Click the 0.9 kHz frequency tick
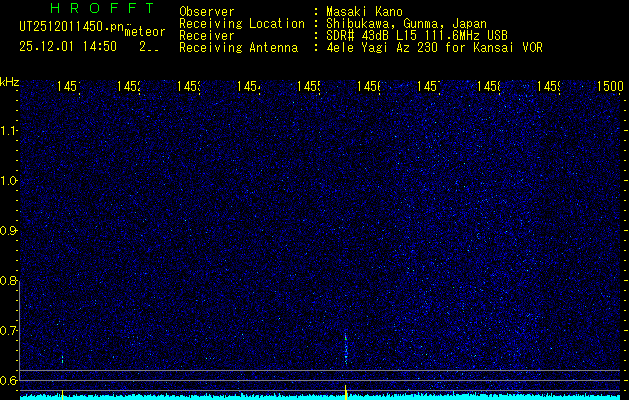This screenshot has width=629, height=400. tap(9, 230)
